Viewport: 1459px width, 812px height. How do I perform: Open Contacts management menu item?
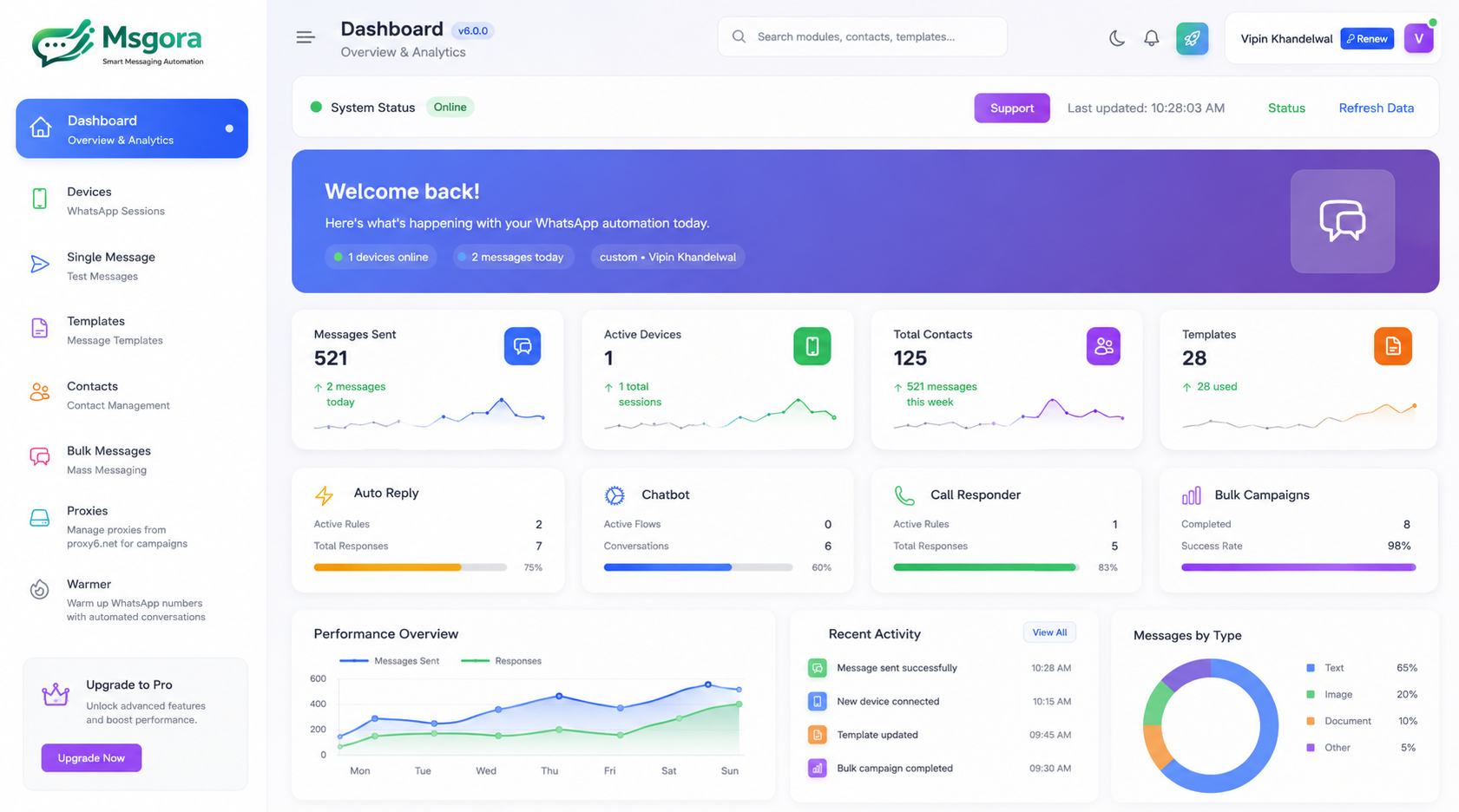[x=132, y=395]
